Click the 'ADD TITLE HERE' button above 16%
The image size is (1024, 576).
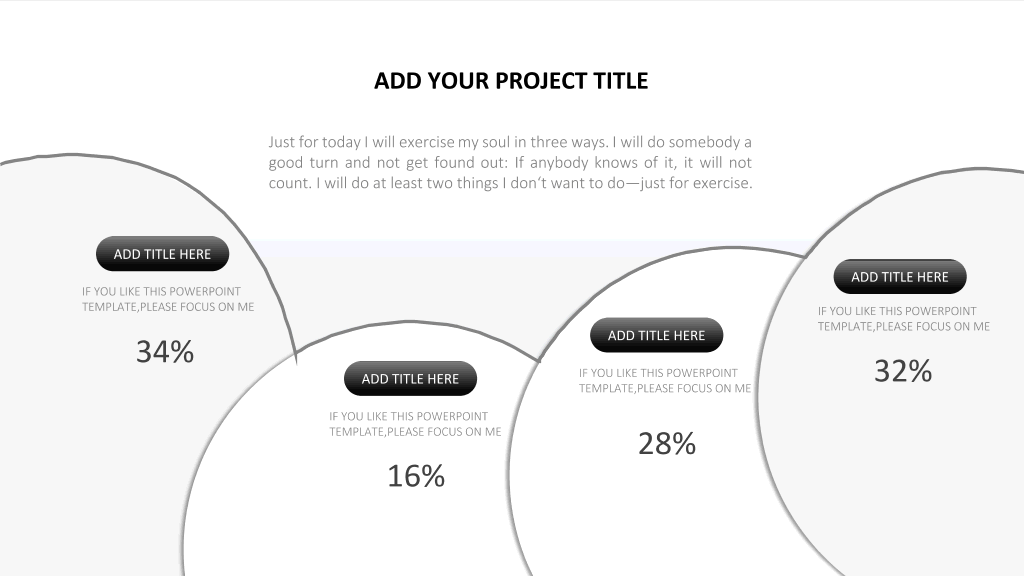[410, 379]
